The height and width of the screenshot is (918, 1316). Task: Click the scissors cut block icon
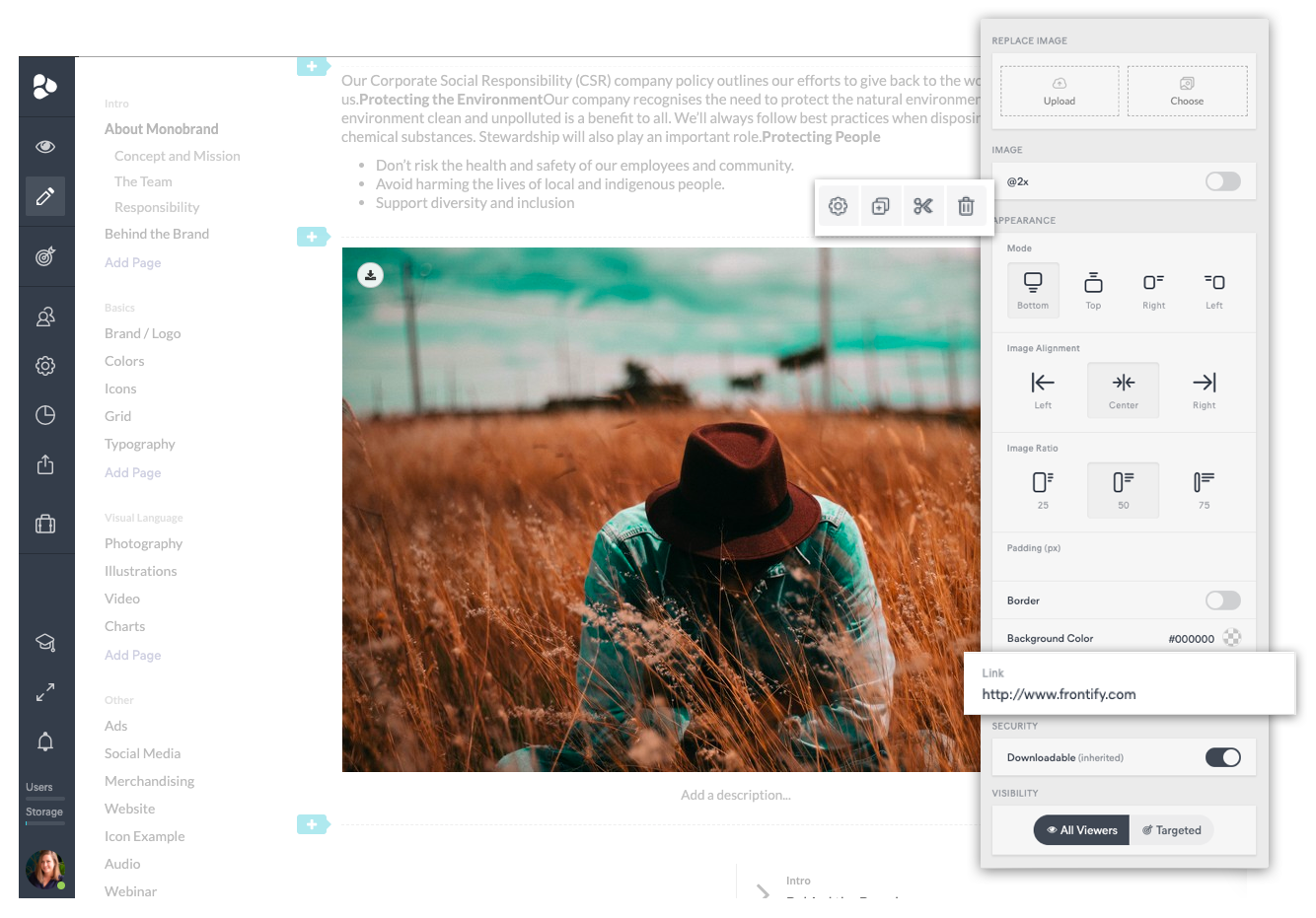pyautogui.click(x=922, y=206)
